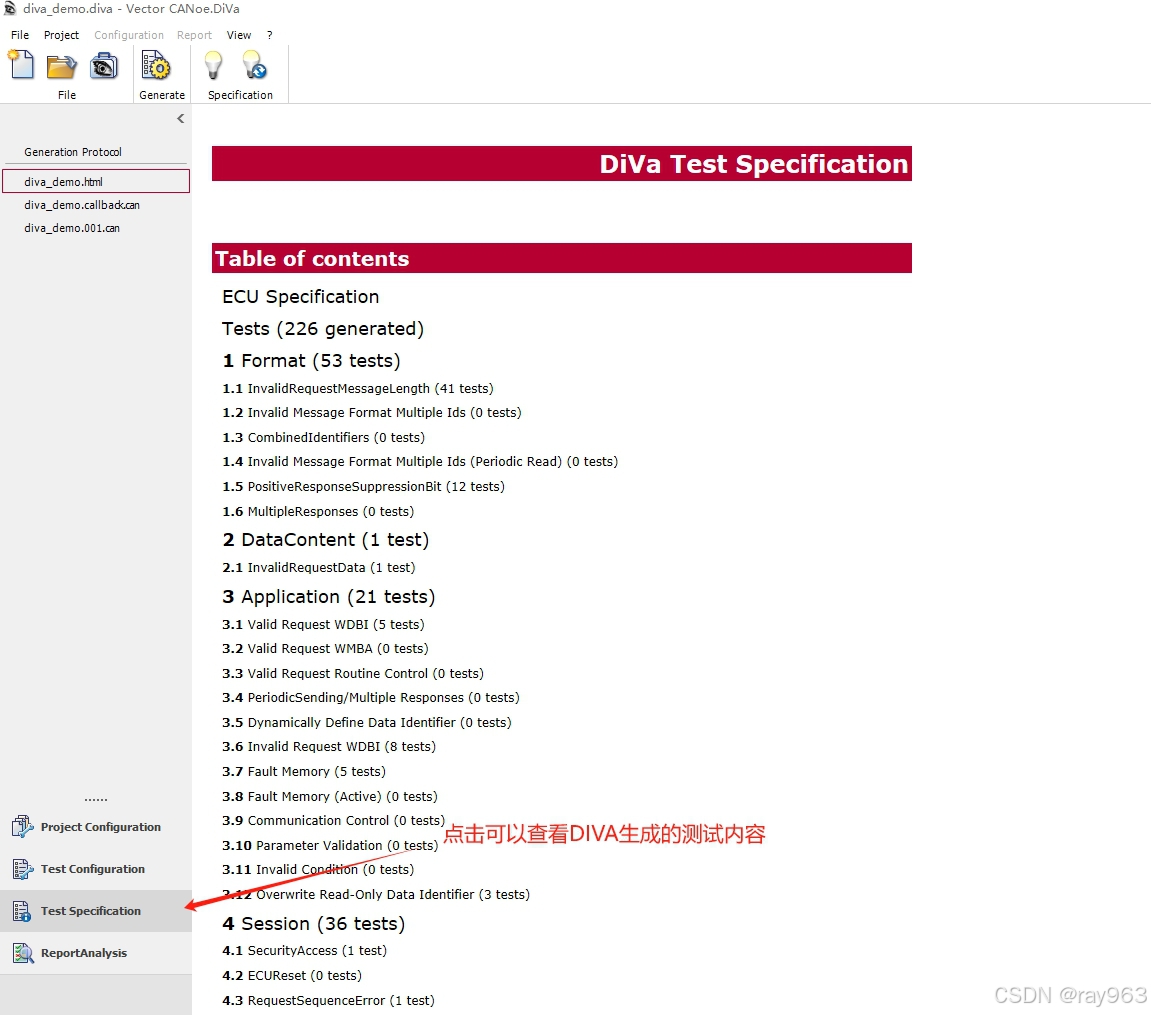Click the Generation Protocol header

click(x=73, y=152)
